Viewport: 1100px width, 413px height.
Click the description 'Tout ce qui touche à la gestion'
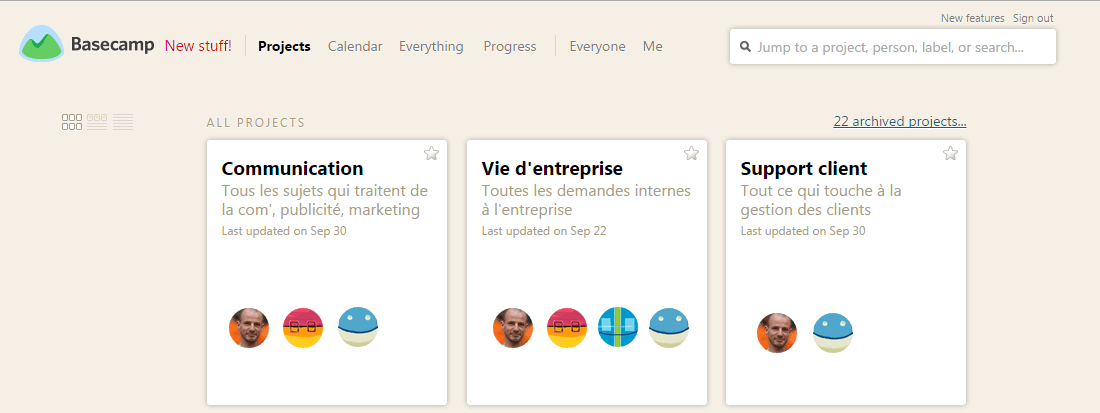coord(821,200)
